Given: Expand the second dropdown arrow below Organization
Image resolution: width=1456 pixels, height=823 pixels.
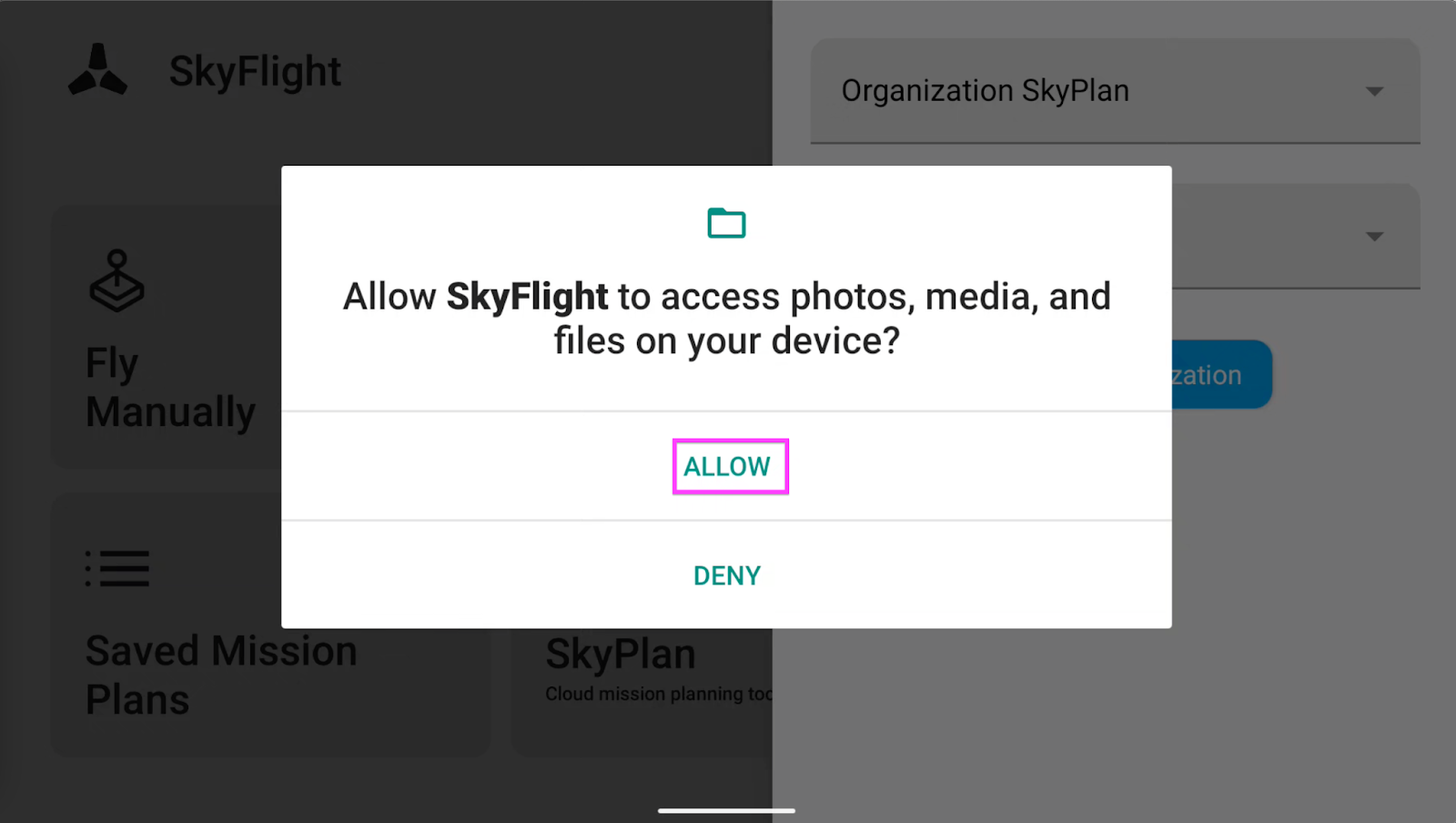Looking at the screenshot, I should pos(1374,237).
